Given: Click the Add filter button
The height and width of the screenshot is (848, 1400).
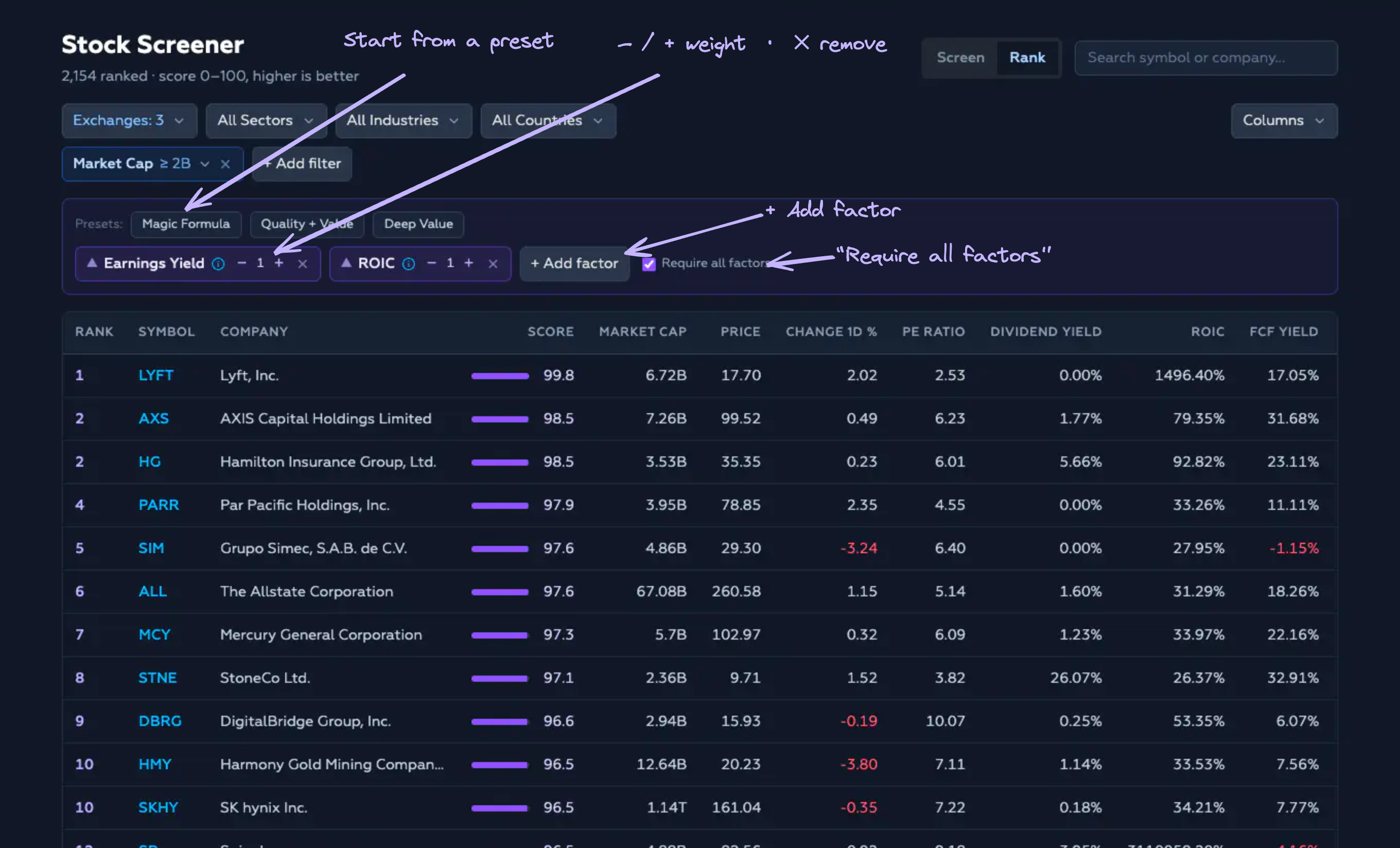Looking at the screenshot, I should coord(302,164).
